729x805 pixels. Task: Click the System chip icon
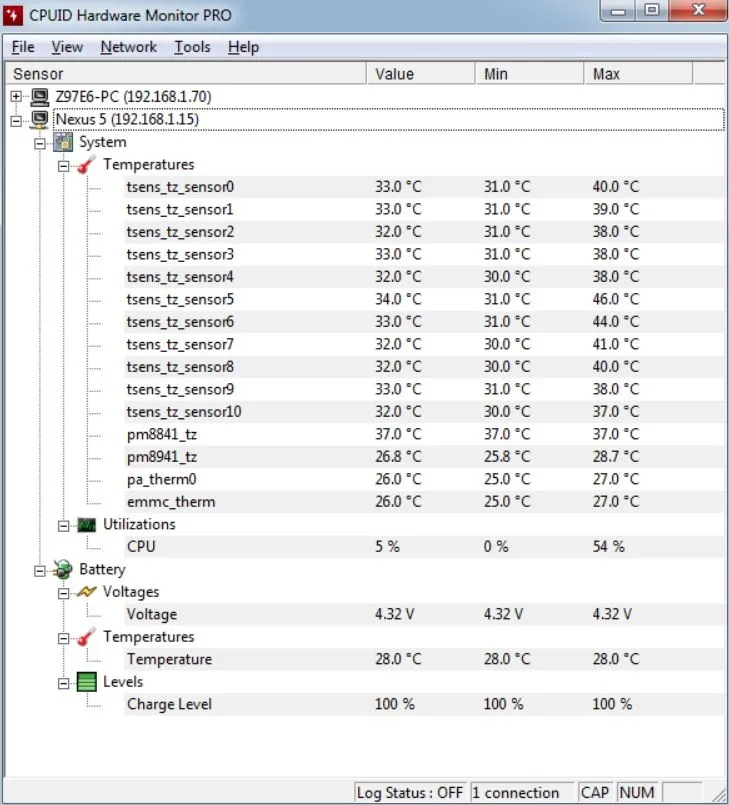[x=63, y=142]
